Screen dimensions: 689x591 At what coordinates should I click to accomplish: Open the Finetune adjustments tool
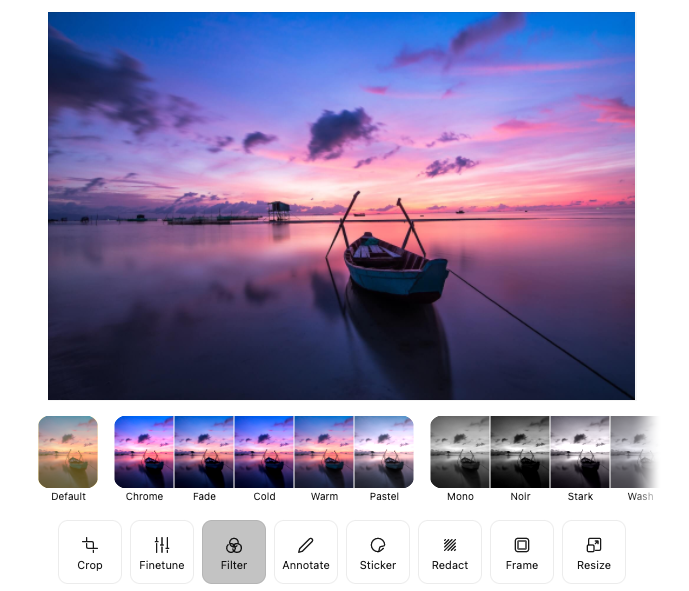coord(162,552)
